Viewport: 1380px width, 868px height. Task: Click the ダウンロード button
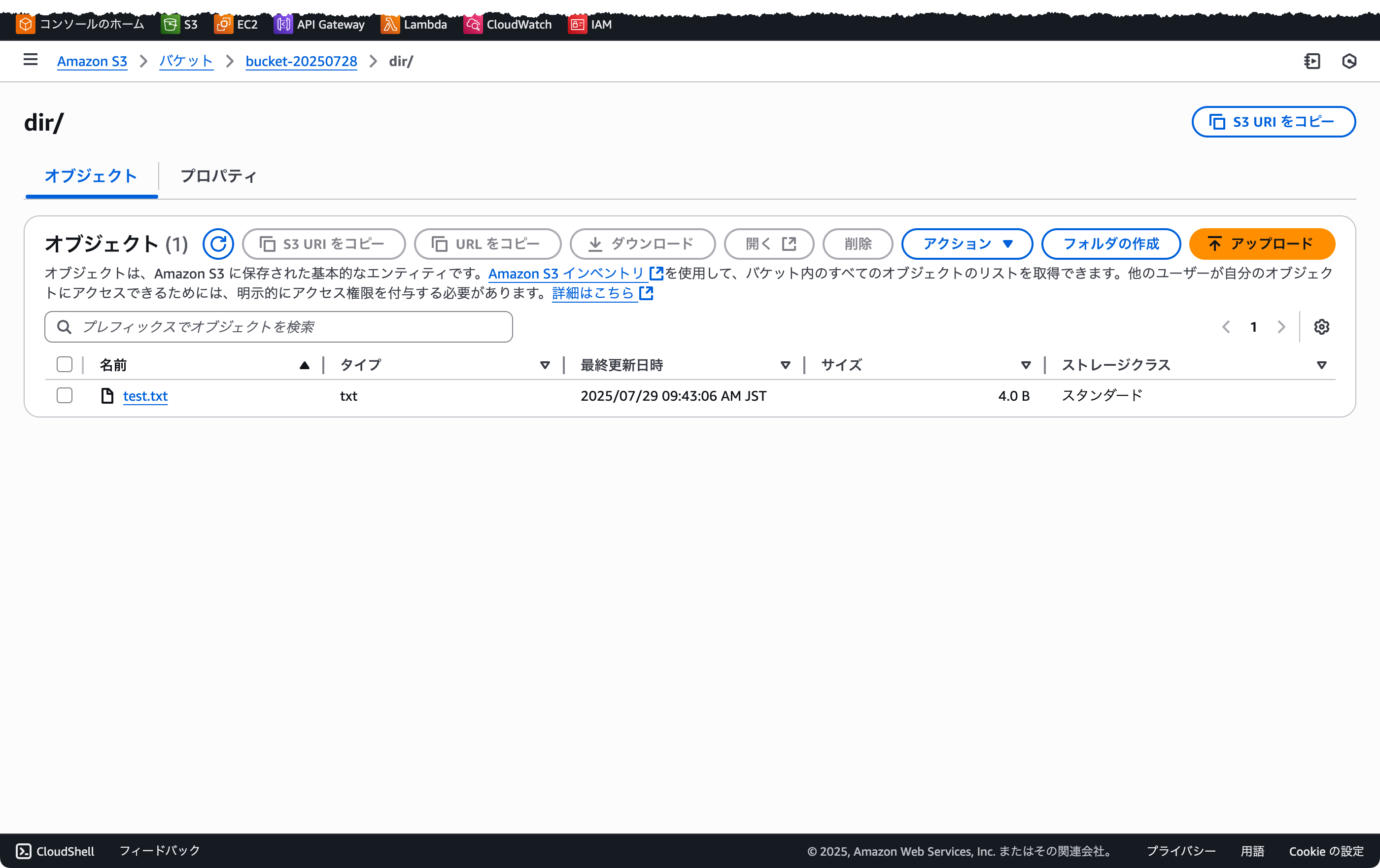pos(642,243)
